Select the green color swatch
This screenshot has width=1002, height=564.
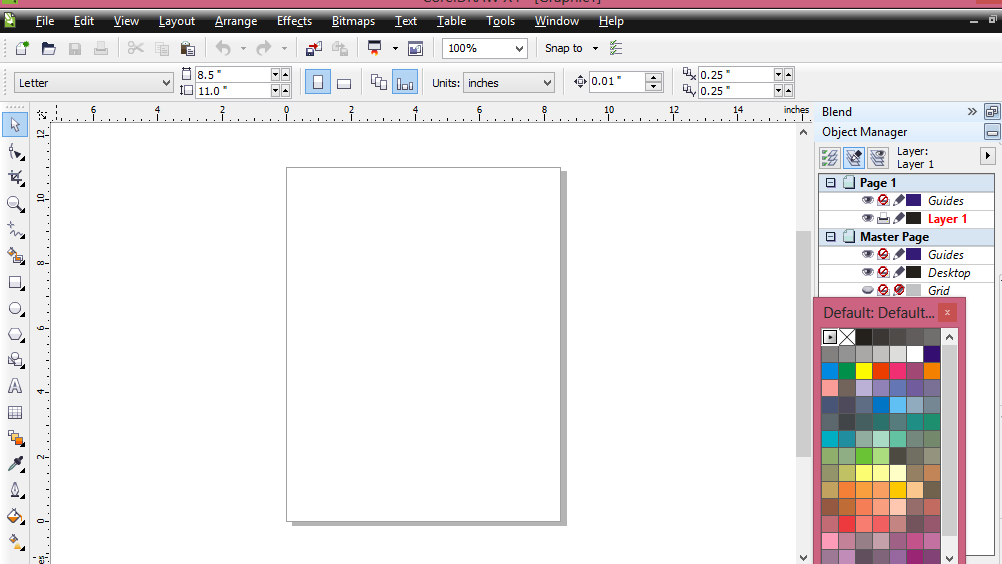[847, 370]
